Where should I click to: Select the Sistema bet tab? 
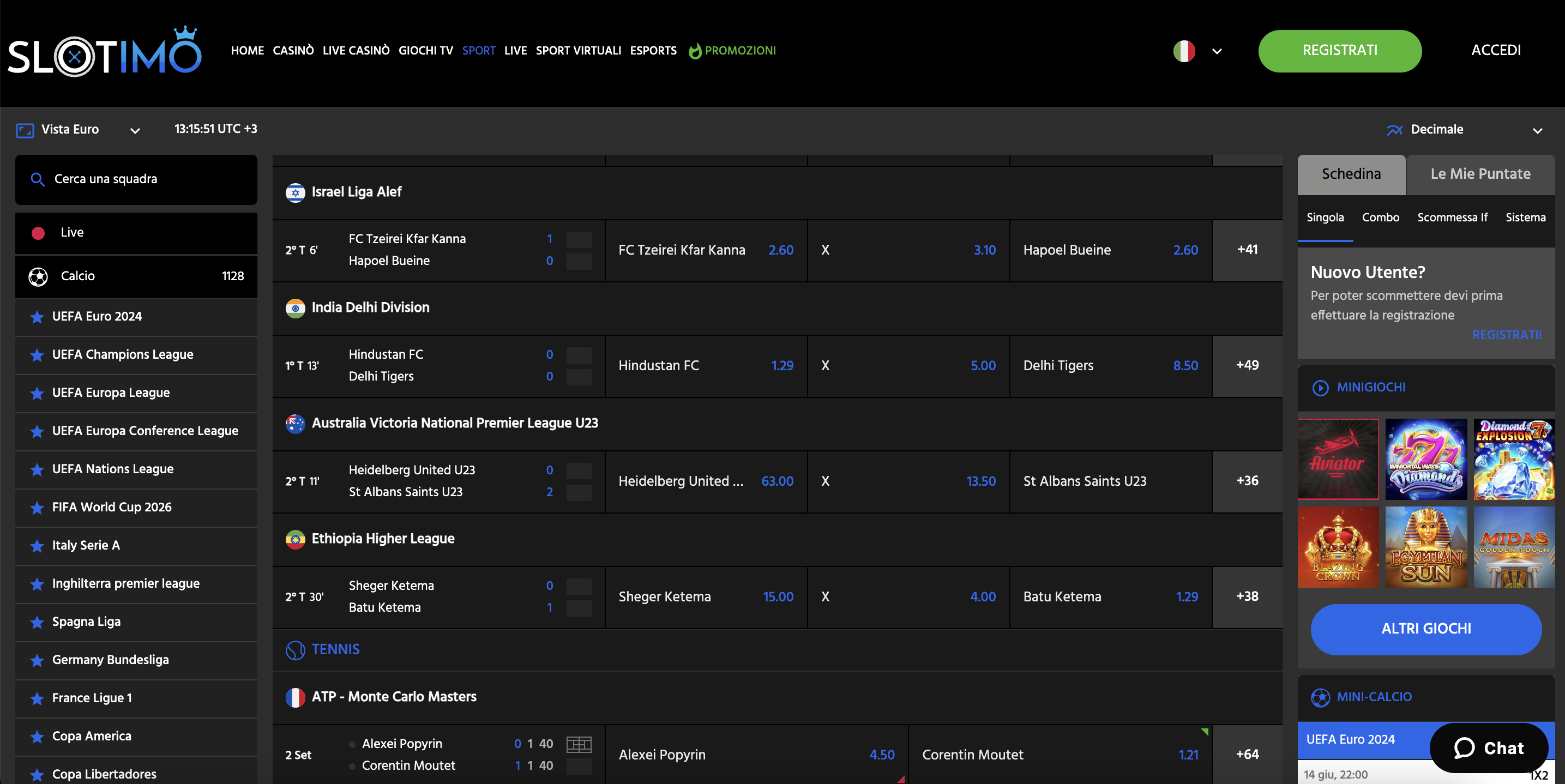1525,218
